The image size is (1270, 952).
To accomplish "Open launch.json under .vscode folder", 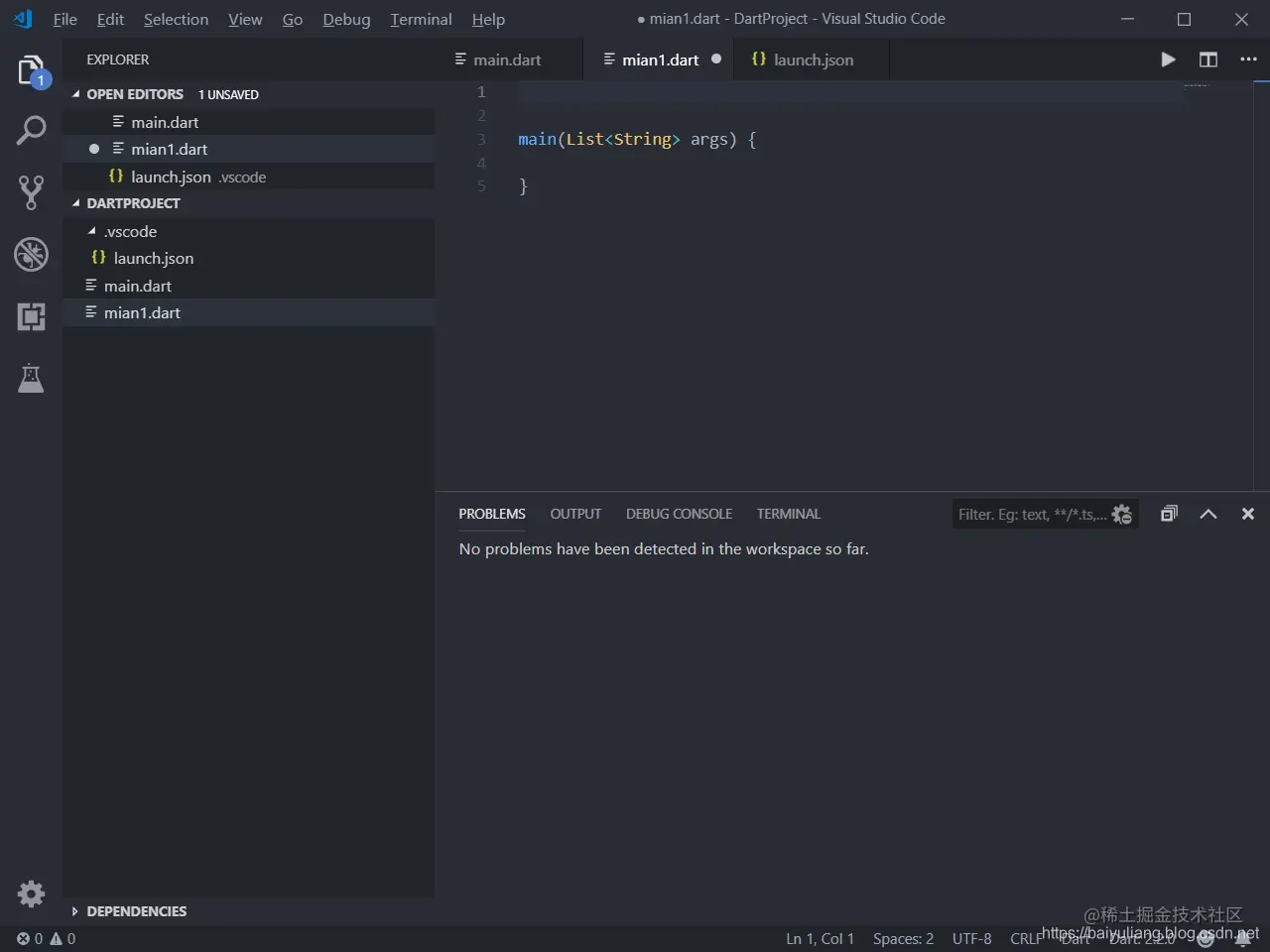I will coord(249,258).
